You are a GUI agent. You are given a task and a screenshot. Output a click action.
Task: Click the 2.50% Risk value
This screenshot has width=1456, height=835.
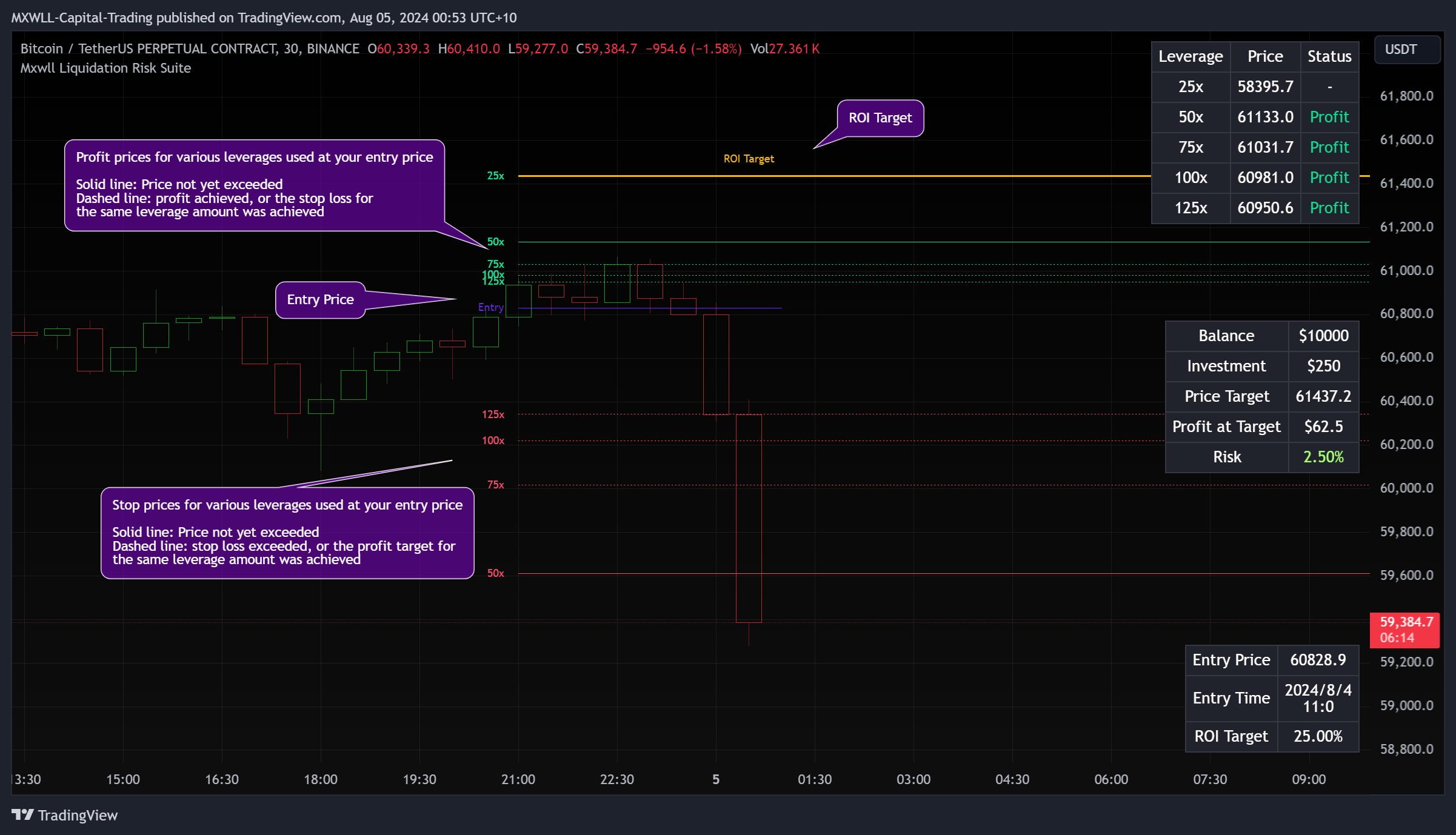1323,457
